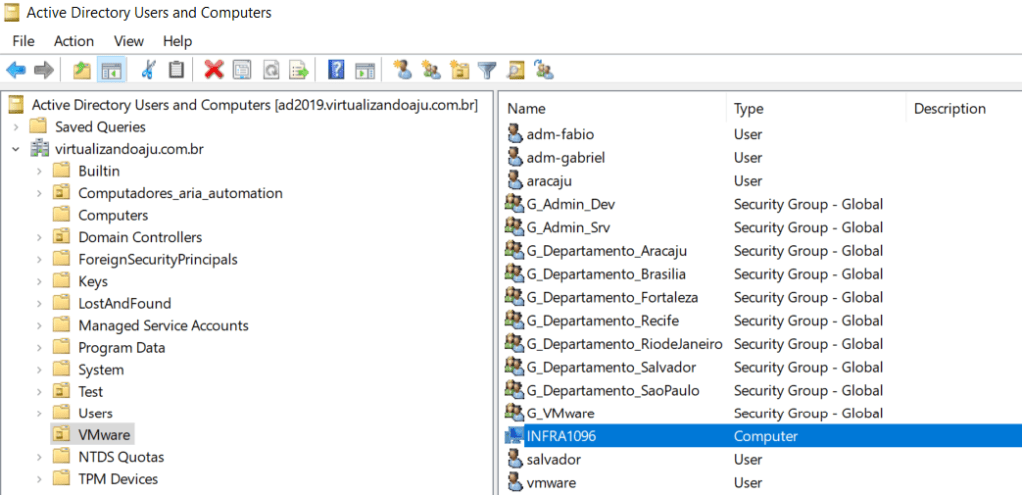The image size is (1022, 495).
Task: Open Help using blue question mark icon
Action: point(336,70)
